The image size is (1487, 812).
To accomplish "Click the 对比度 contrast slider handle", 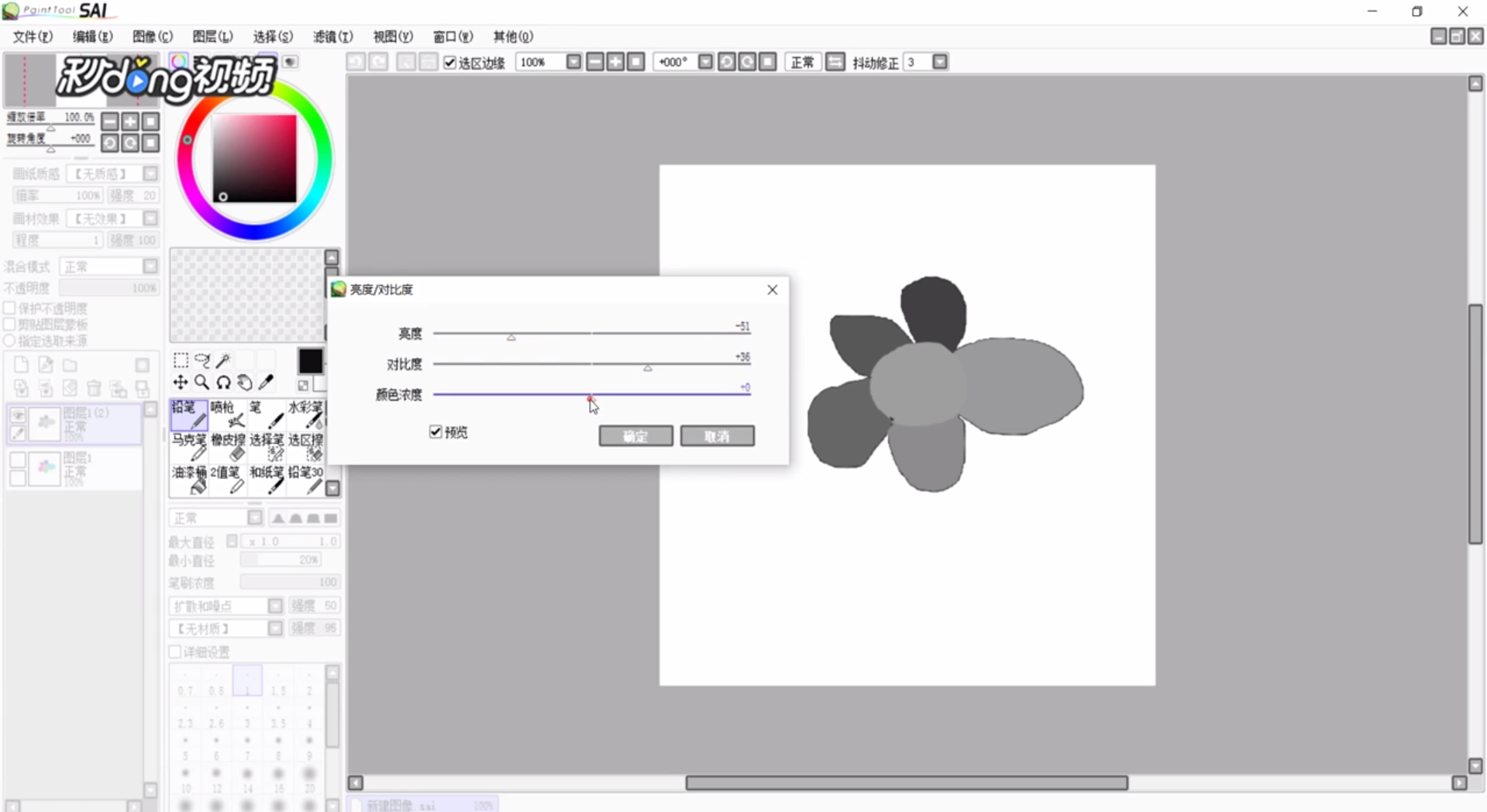I will [648, 368].
